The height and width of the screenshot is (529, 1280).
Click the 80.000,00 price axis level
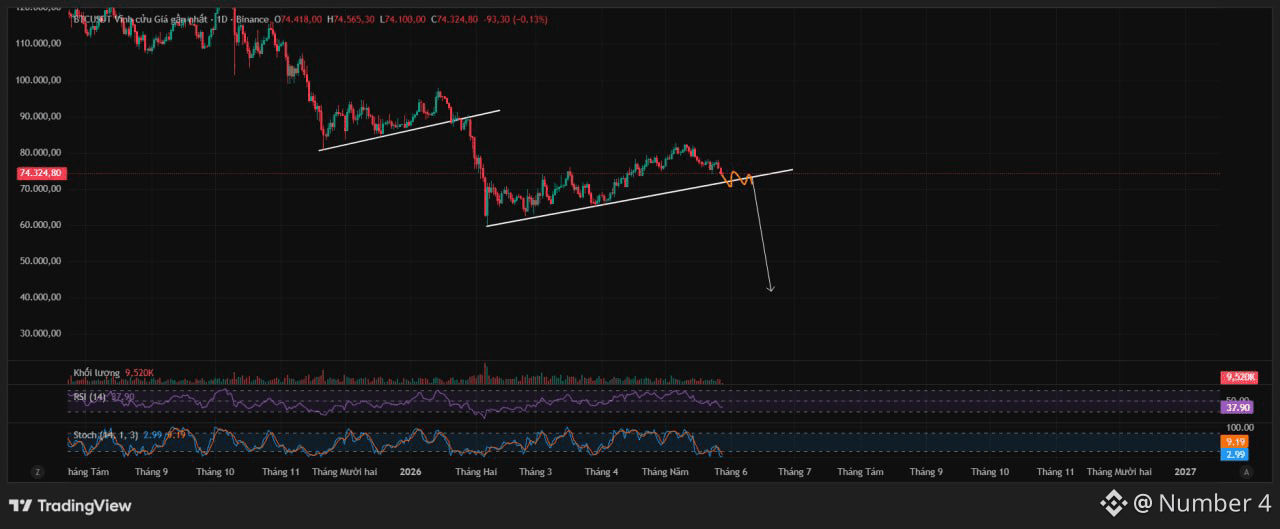40,153
